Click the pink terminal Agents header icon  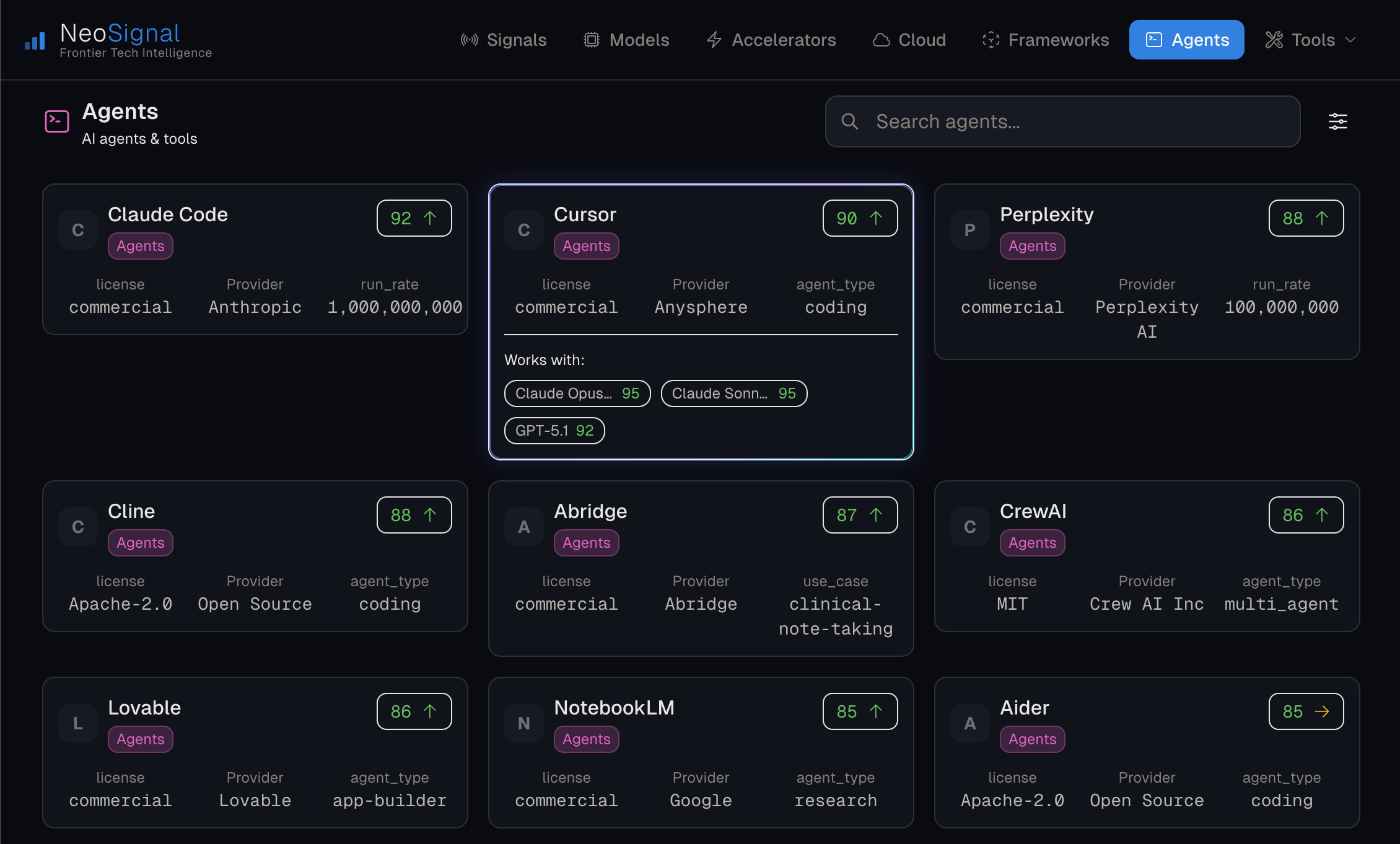tap(57, 121)
